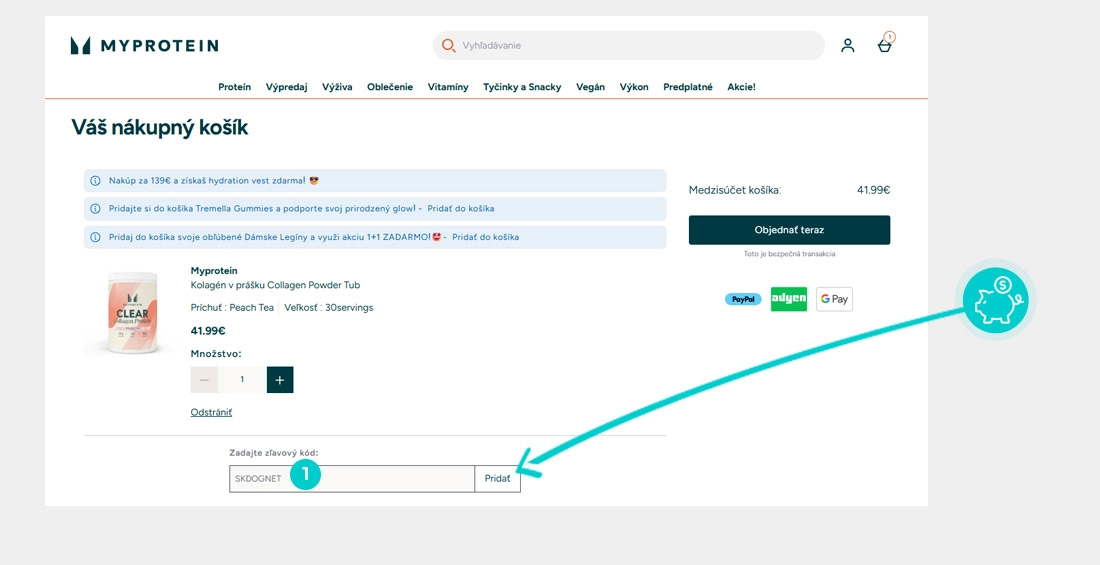The height and width of the screenshot is (565, 1100).
Task: Click the Myprotein logo
Action: point(145,46)
